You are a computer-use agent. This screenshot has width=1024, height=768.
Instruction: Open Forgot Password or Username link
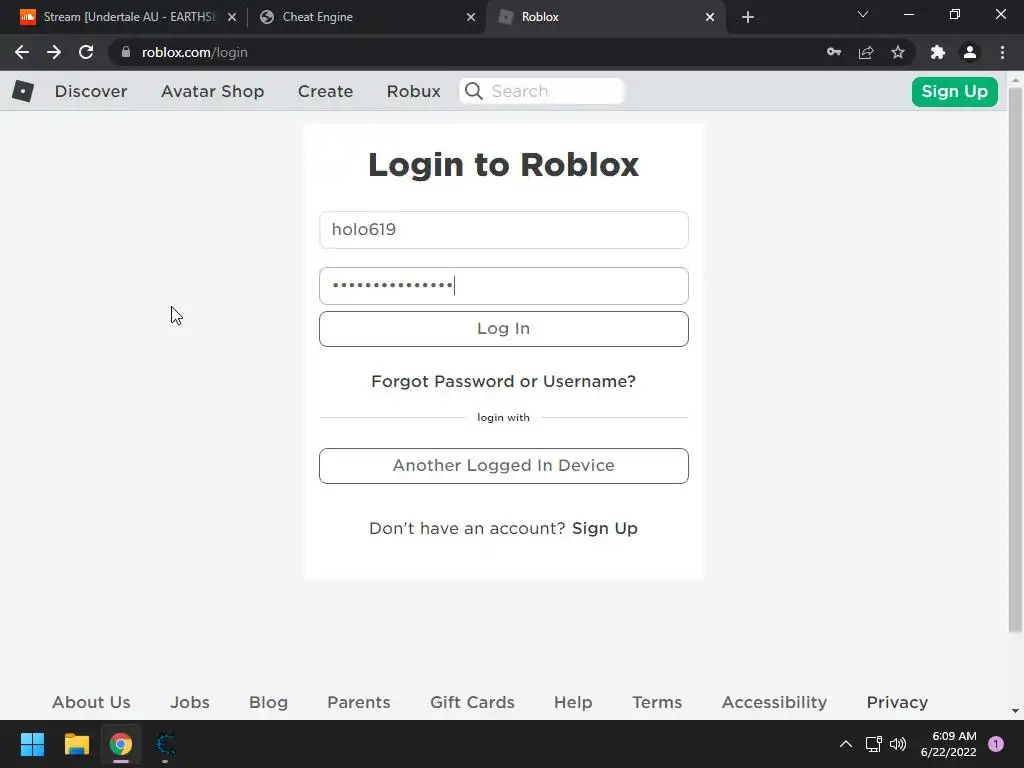pos(504,381)
